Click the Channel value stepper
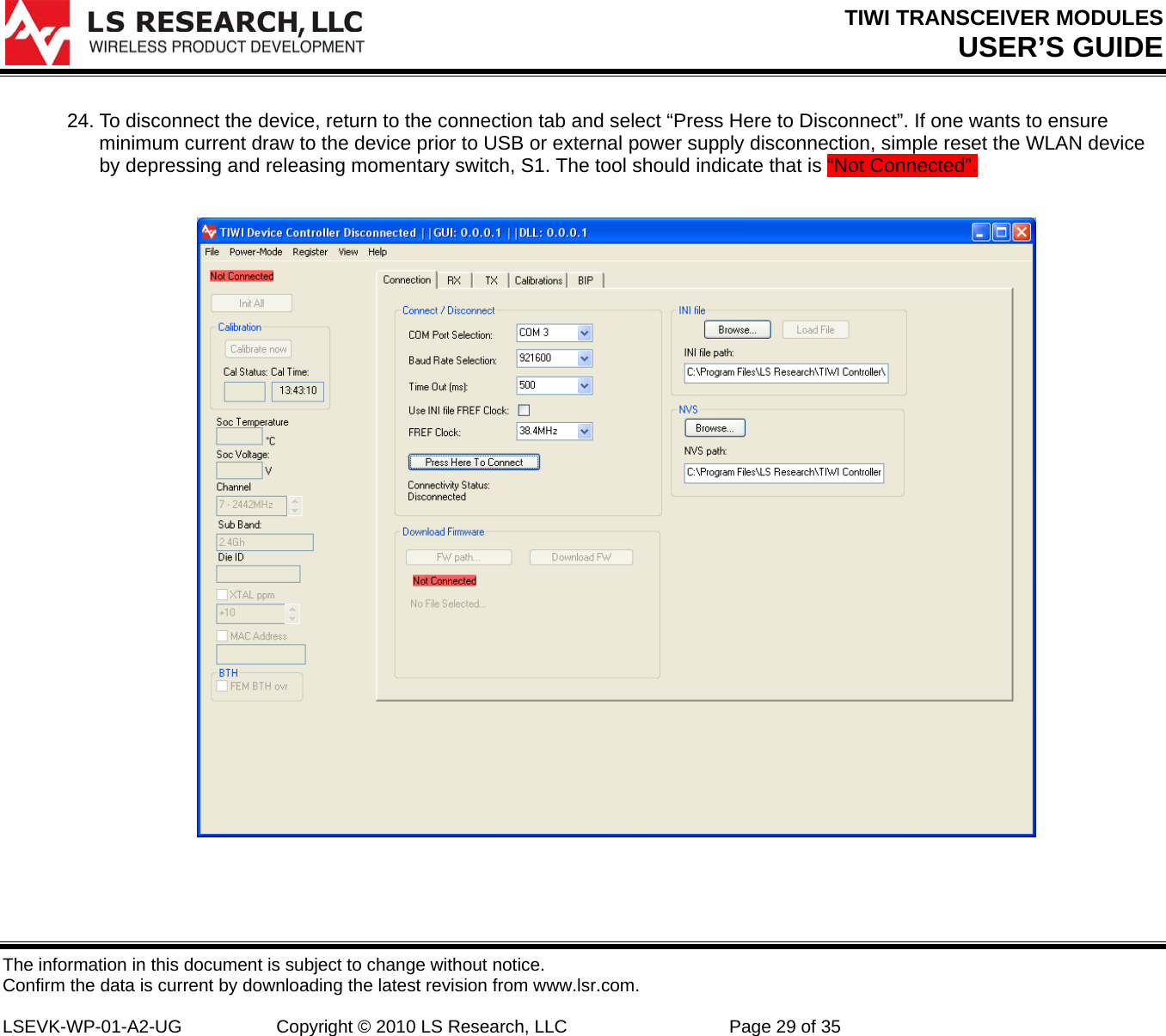 [x=295, y=506]
